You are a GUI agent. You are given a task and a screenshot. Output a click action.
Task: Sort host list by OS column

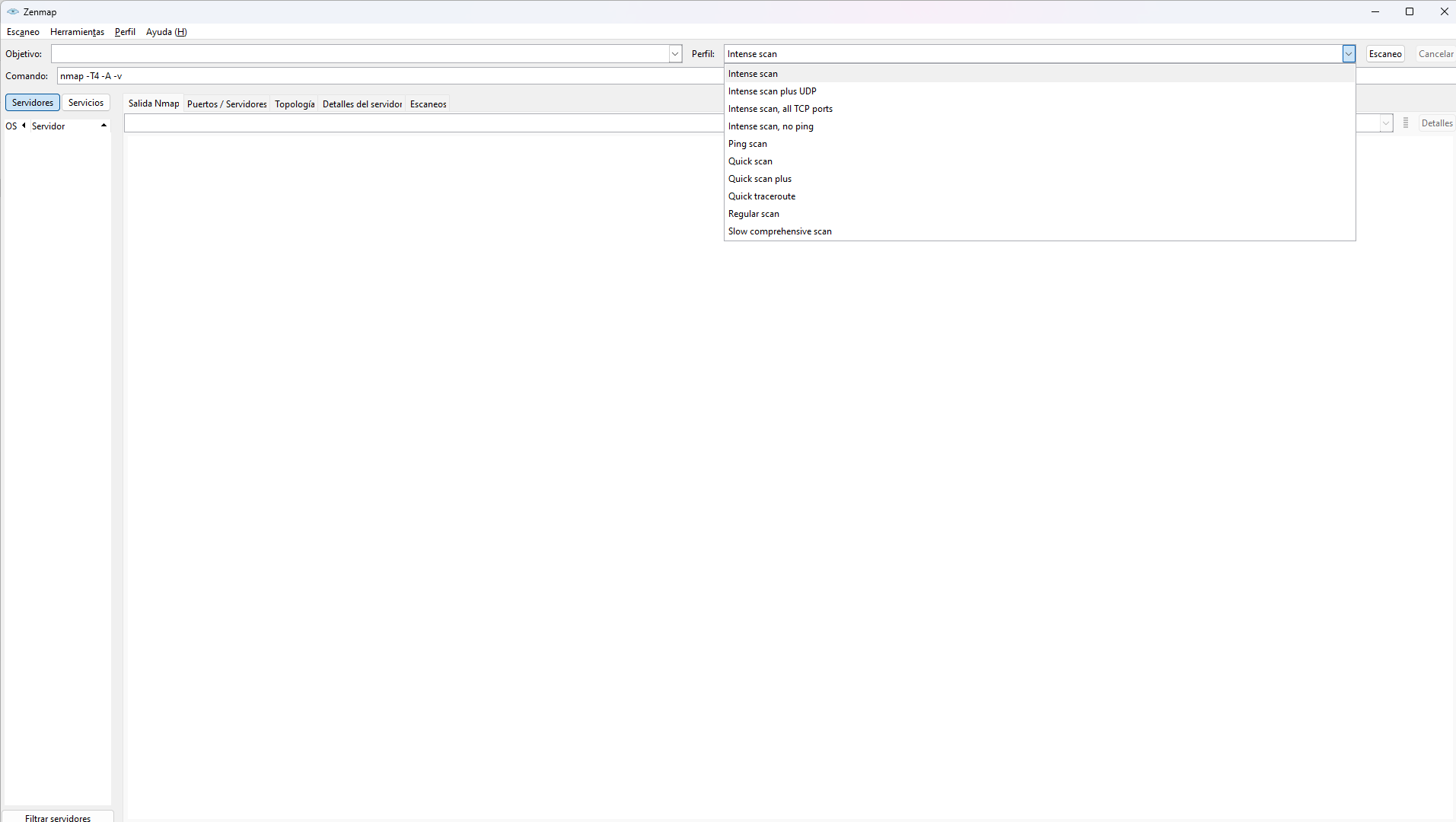pos(11,126)
